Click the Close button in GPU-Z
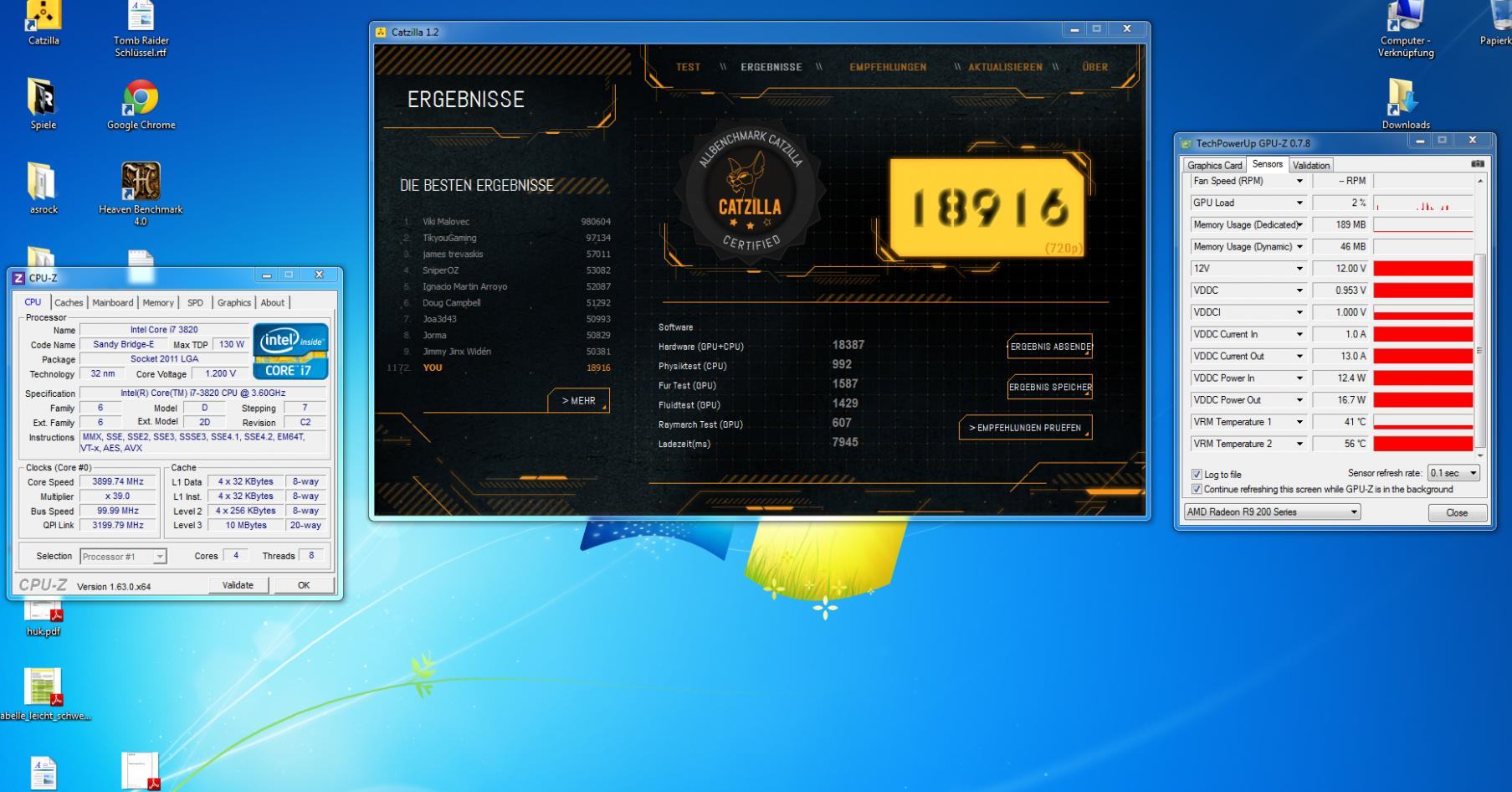1512x792 pixels. coord(1457,513)
